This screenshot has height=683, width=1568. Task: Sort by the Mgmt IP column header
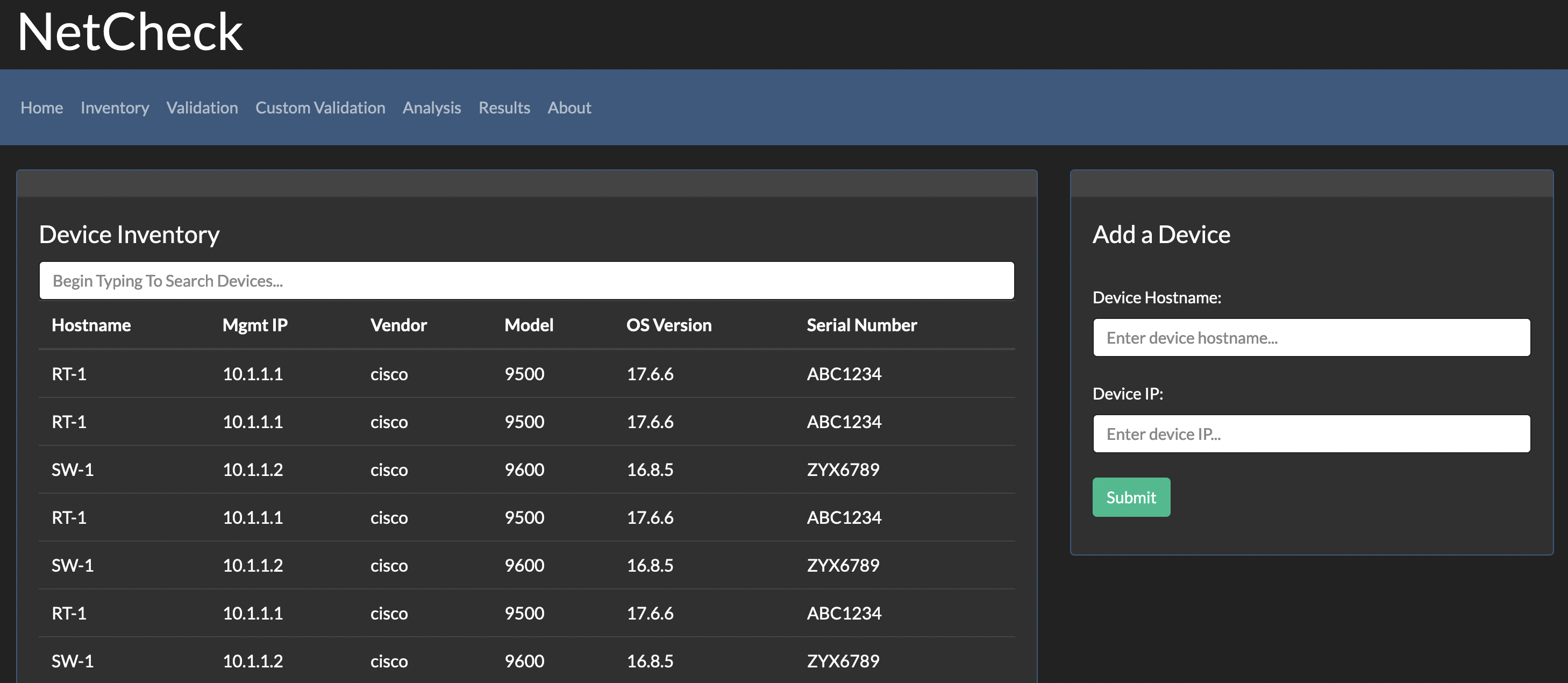point(255,325)
